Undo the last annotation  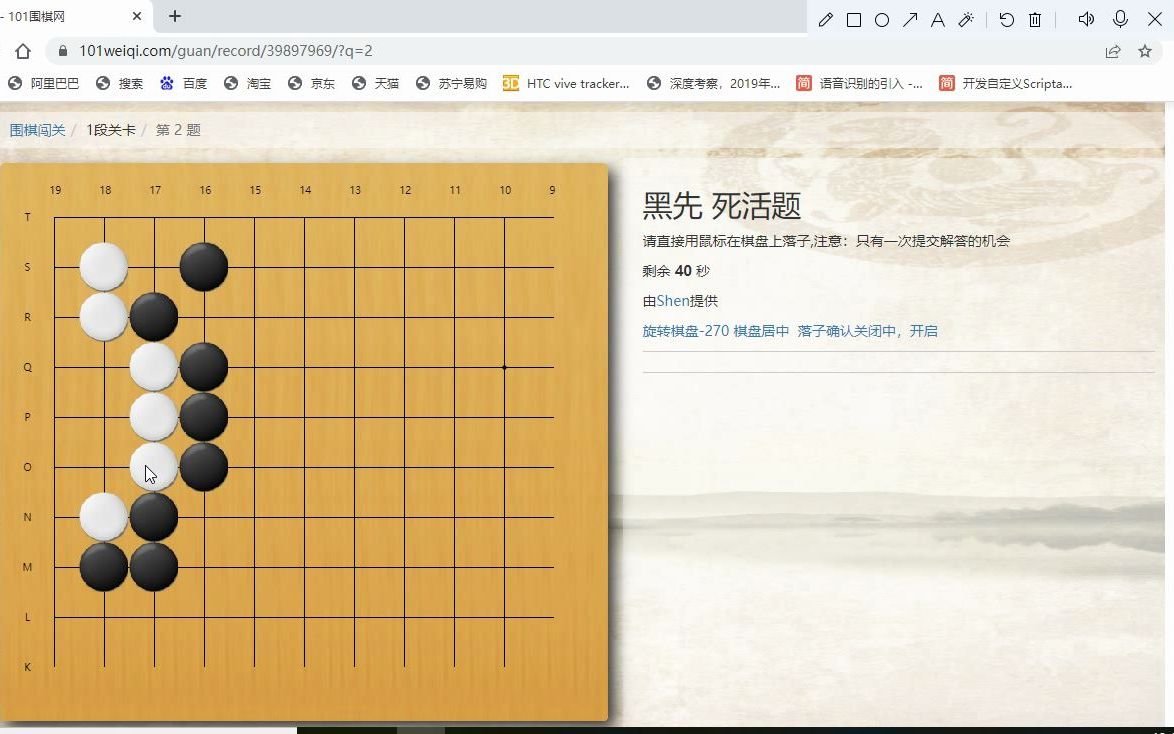(x=1006, y=20)
